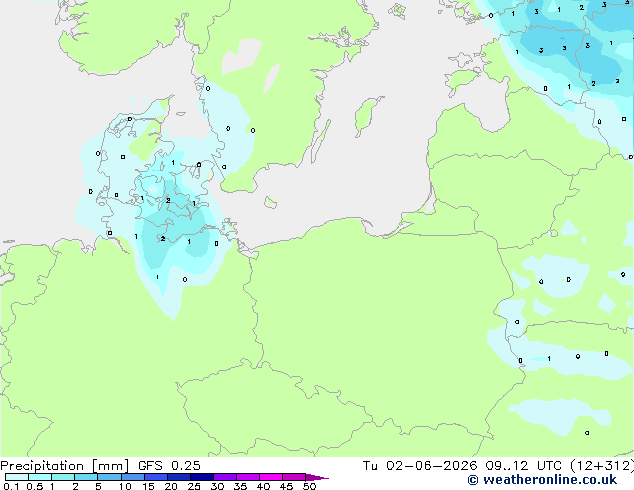
Task: Click the 0.5–1 mm legend swatch
Action: [x=40, y=477]
